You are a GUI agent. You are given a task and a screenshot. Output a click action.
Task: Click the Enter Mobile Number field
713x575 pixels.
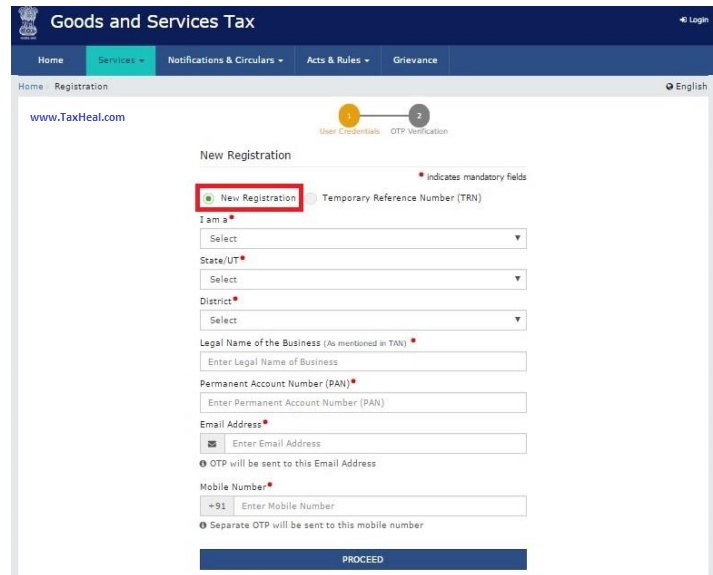click(x=379, y=506)
